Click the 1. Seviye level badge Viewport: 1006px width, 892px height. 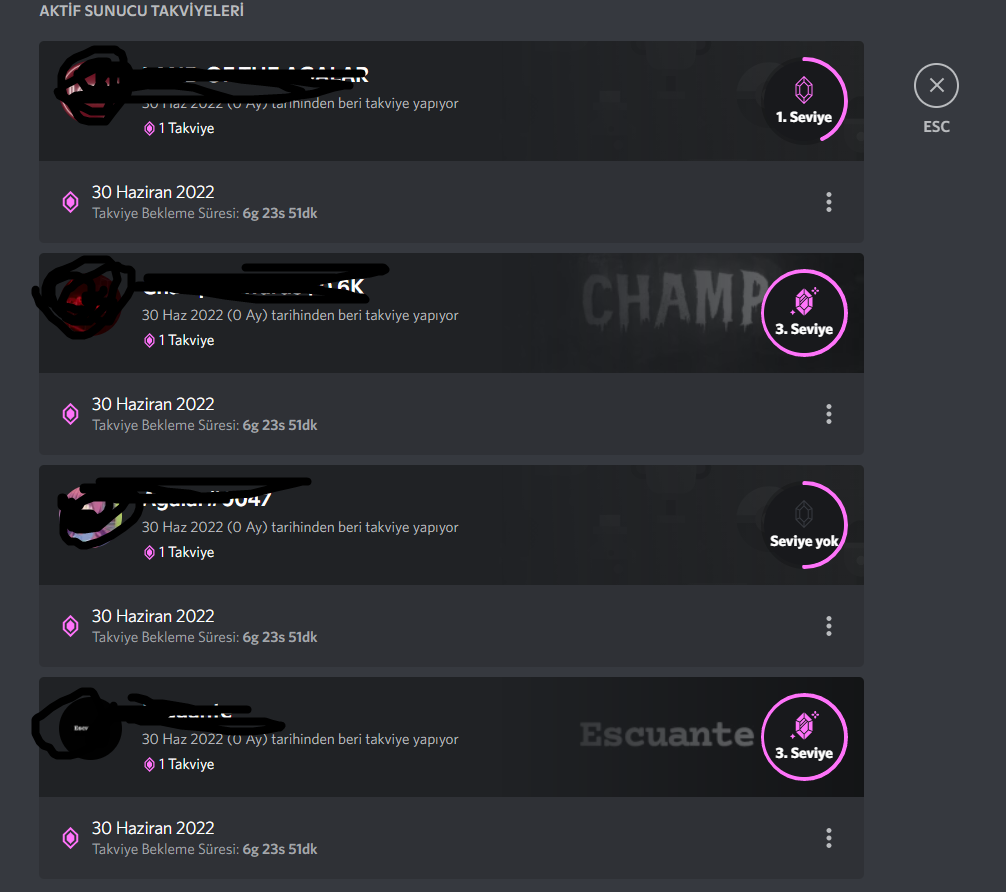point(804,100)
